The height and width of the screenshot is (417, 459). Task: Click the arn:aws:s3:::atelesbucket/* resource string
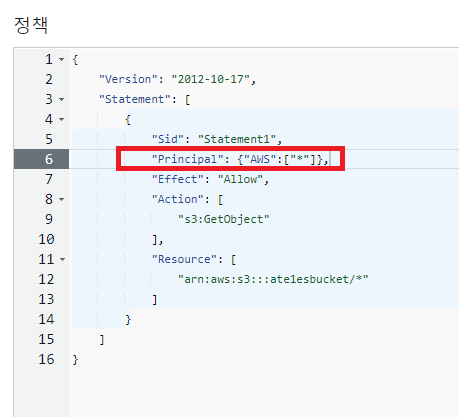(273, 279)
